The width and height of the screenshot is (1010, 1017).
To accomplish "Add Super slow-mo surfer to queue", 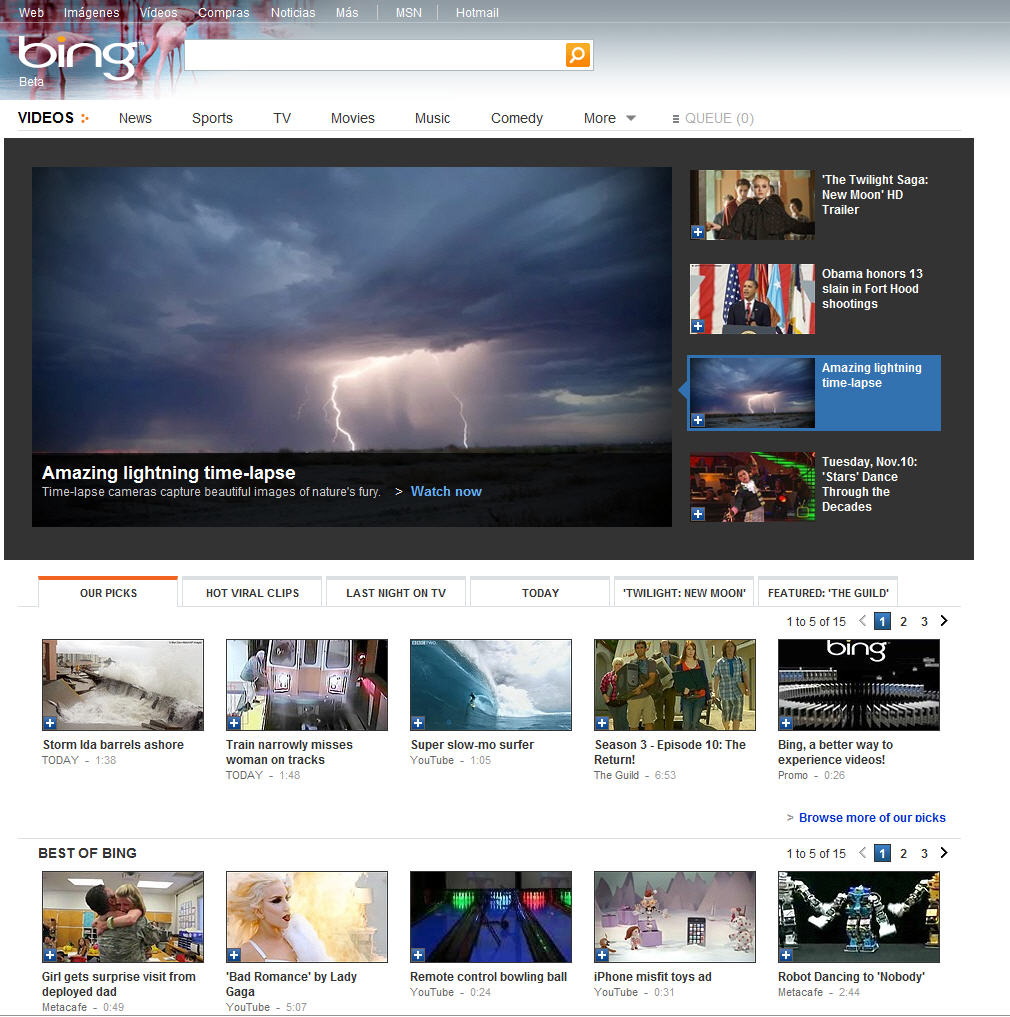I will [x=418, y=723].
